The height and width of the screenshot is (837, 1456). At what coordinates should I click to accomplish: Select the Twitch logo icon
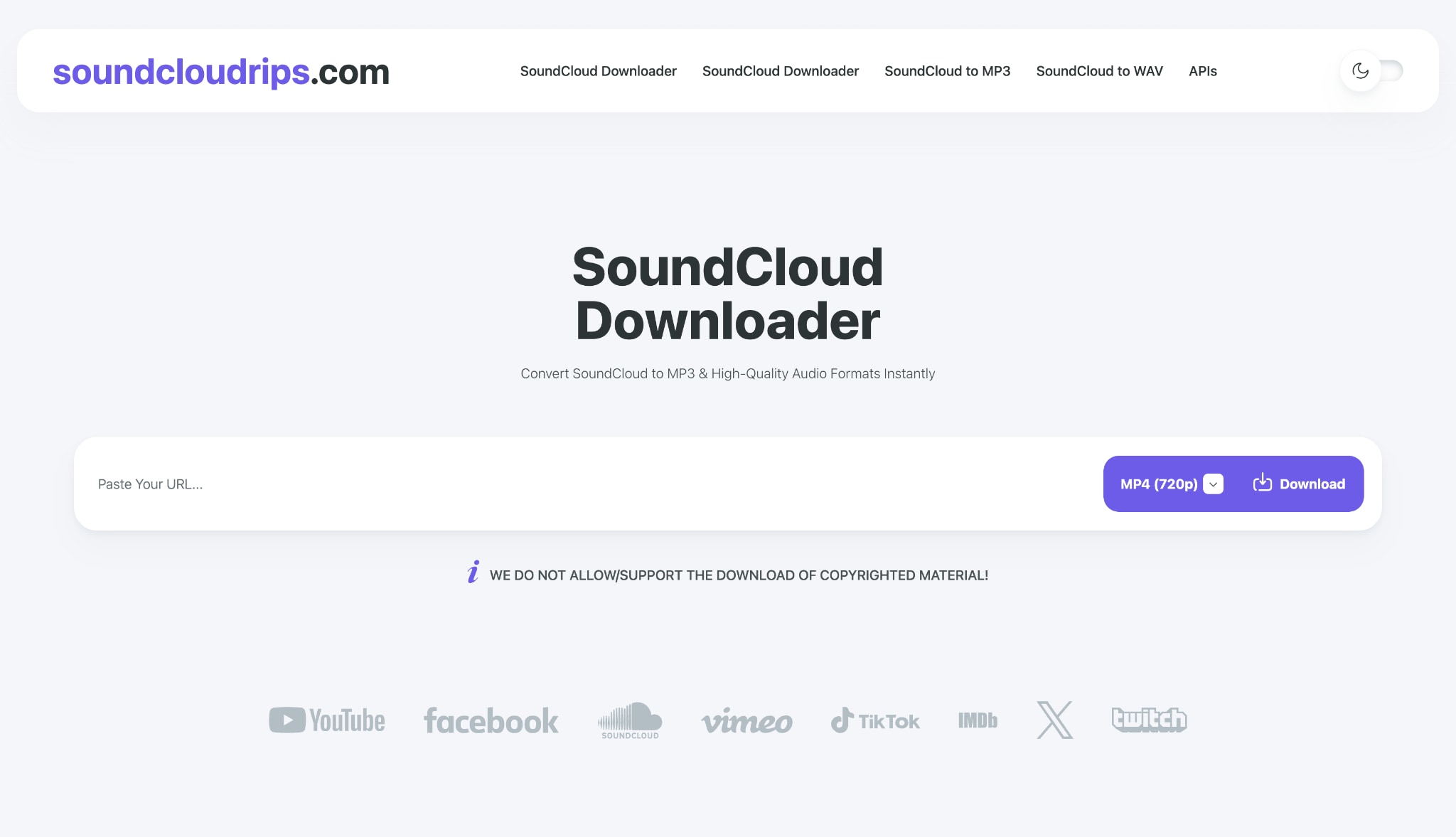point(1150,720)
